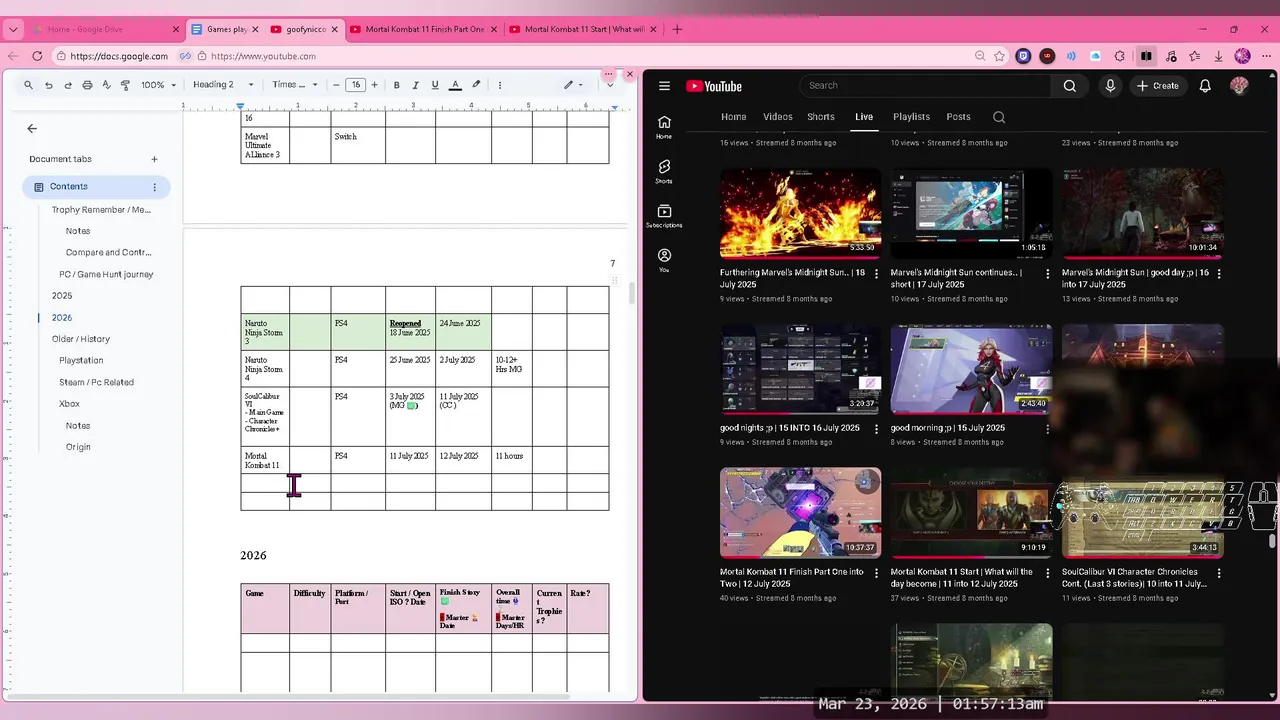Collapse the Docs menus with chevron arrow
This screenshot has height=720, width=1280.
610,85
